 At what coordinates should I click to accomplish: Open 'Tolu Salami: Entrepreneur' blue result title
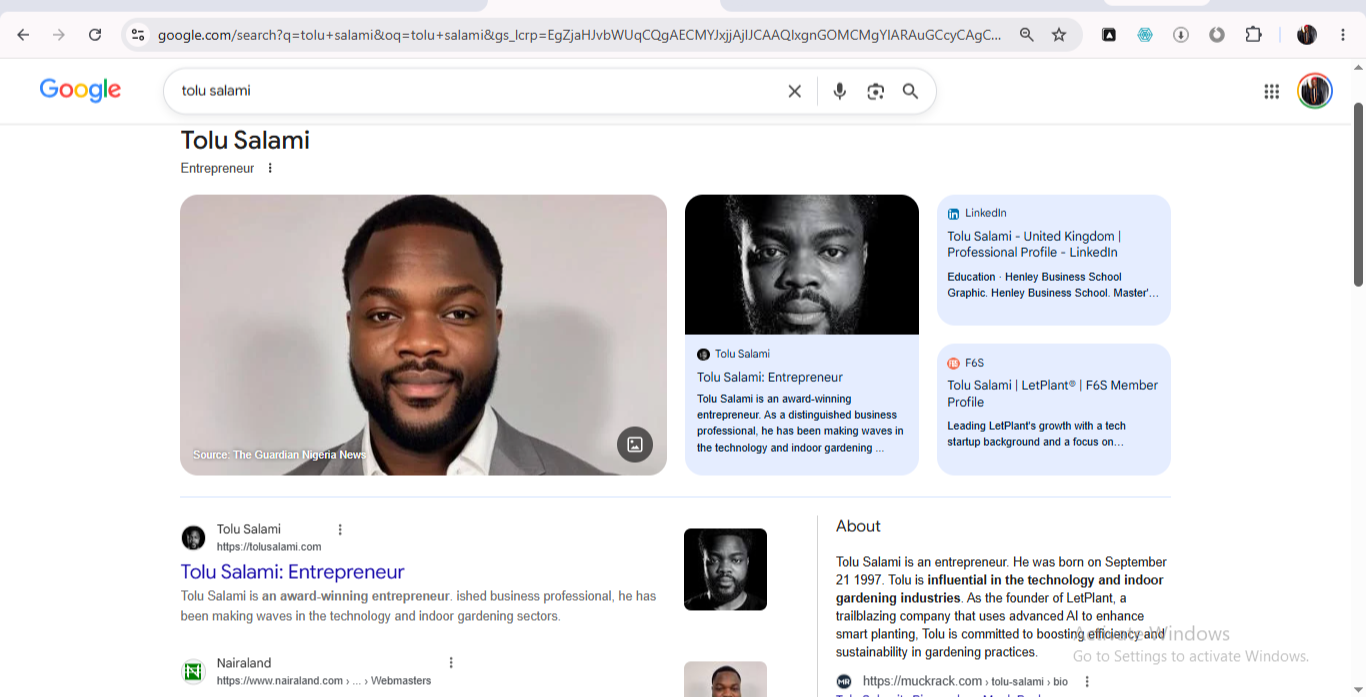(292, 572)
